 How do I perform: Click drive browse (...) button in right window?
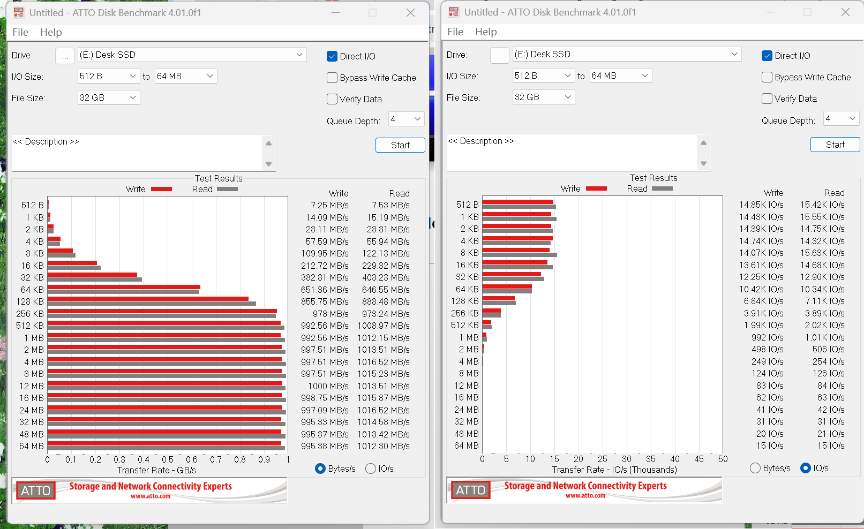(500, 55)
